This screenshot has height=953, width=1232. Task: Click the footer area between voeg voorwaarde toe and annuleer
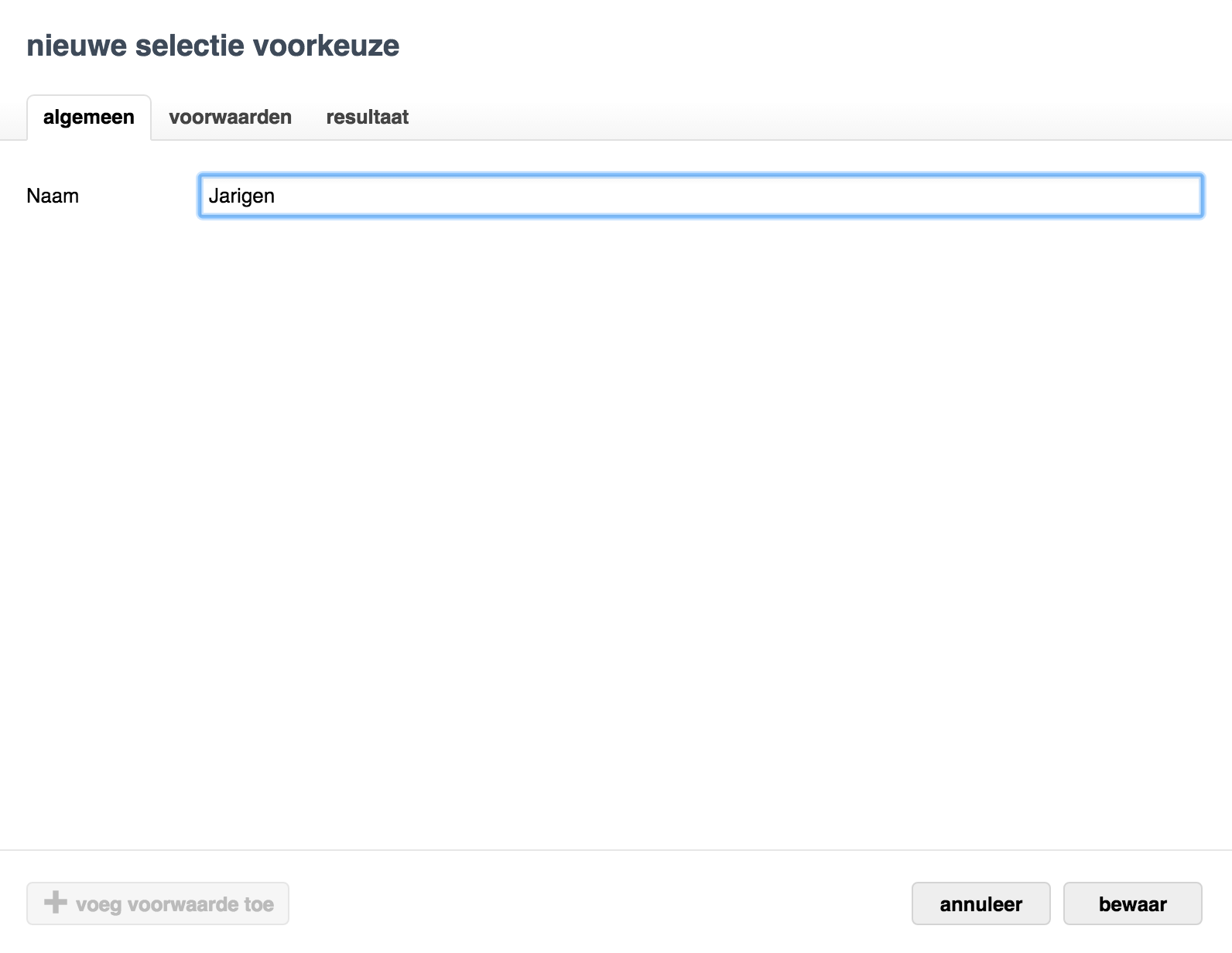coord(600,903)
